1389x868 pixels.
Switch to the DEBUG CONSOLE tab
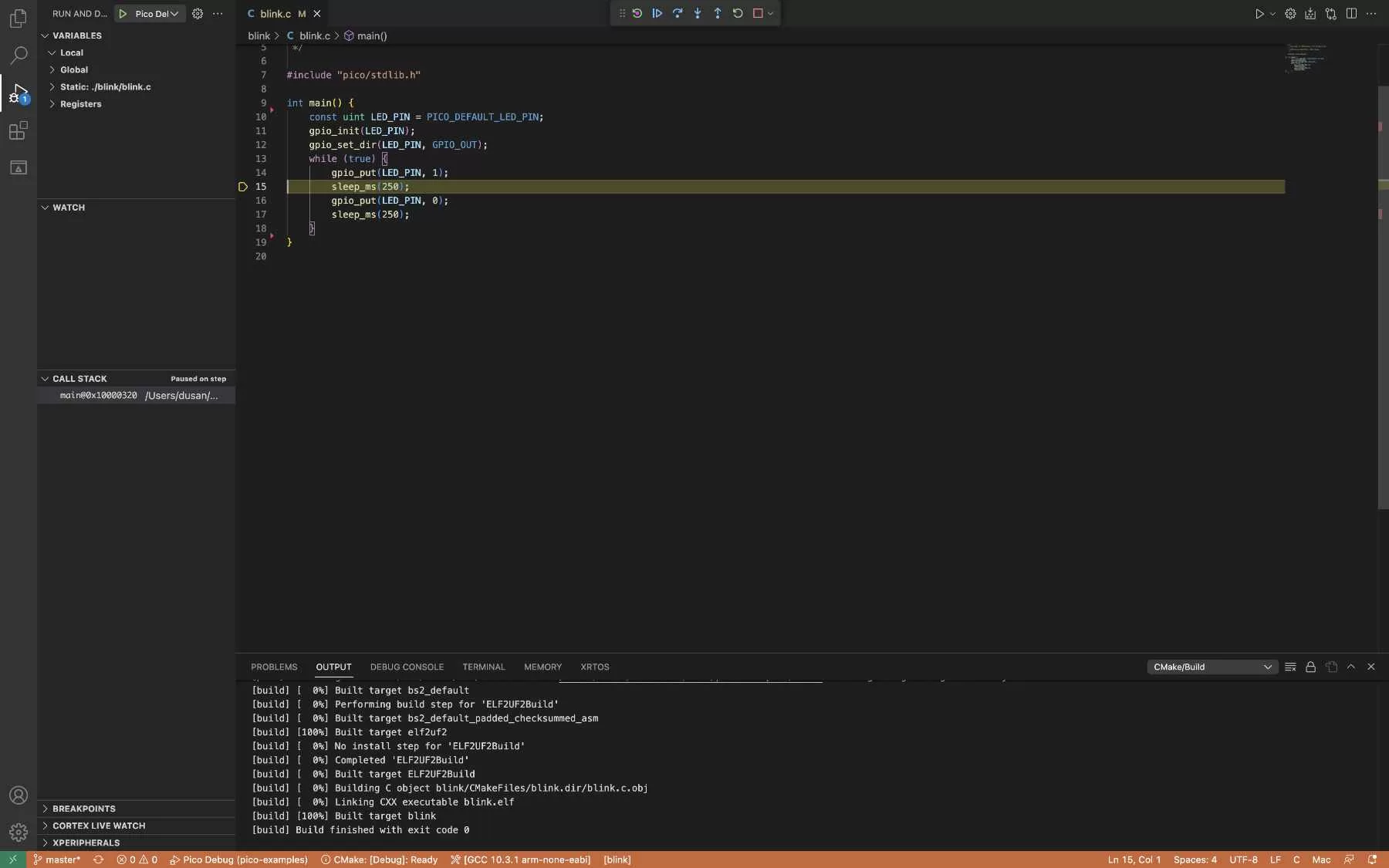tap(407, 667)
